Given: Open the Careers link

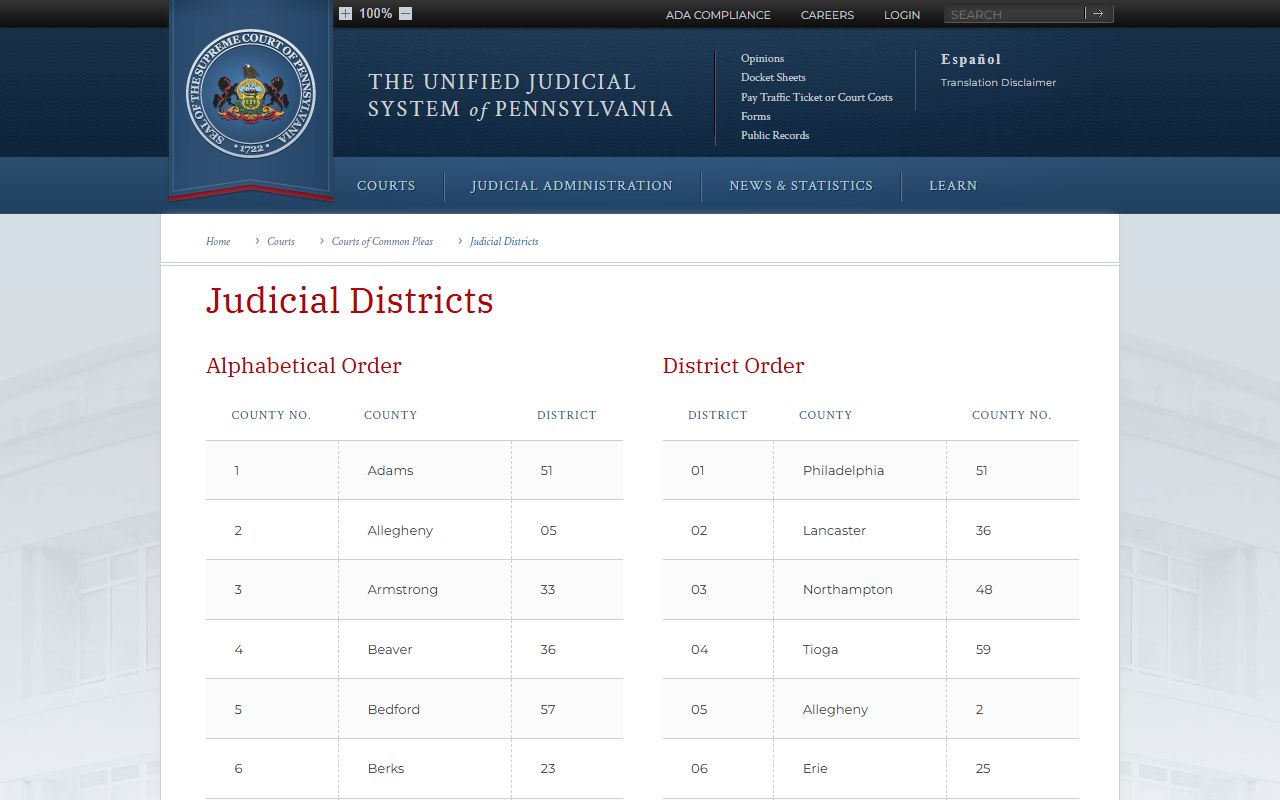Looking at the screenshot, I should click(x=827, y=15).
